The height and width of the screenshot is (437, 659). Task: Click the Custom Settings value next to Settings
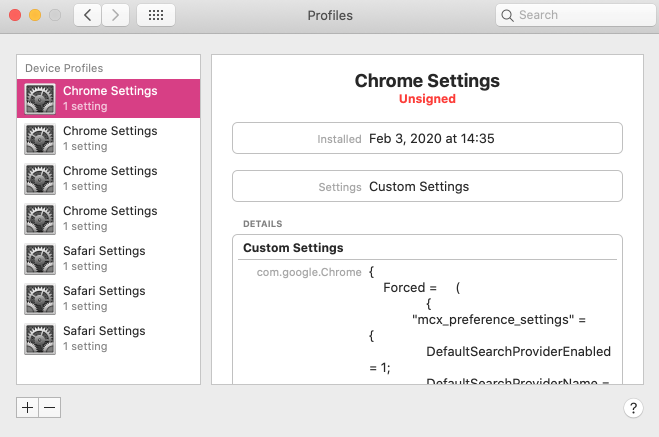[x=419, y=187]
